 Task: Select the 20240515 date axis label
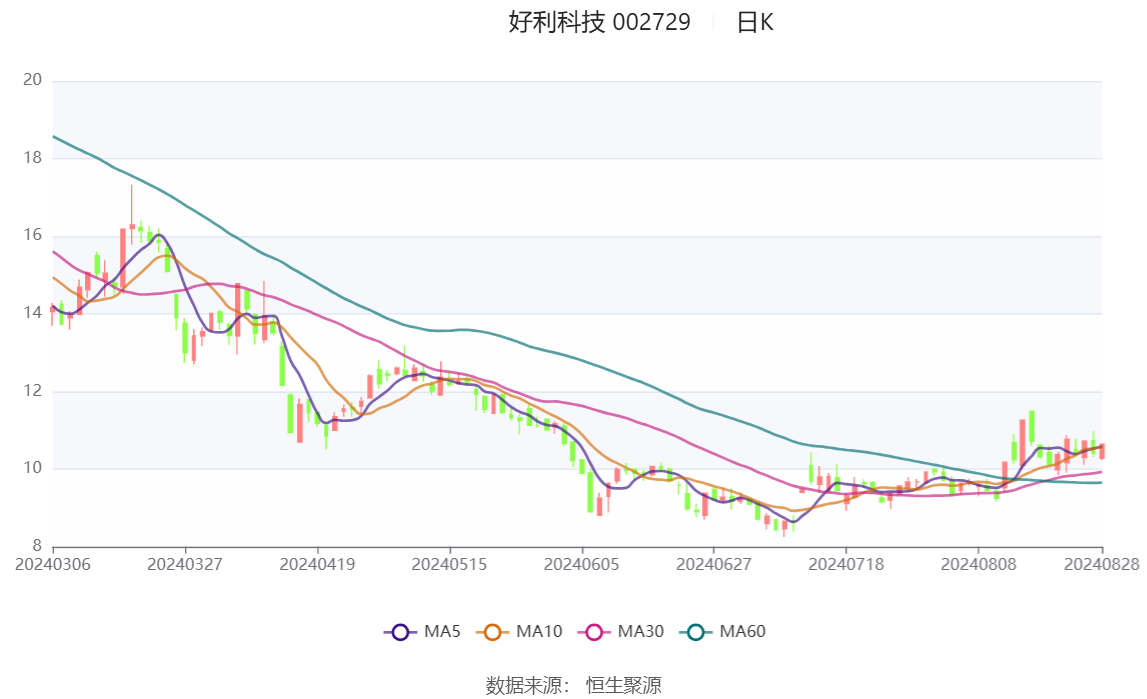[450, 564]
